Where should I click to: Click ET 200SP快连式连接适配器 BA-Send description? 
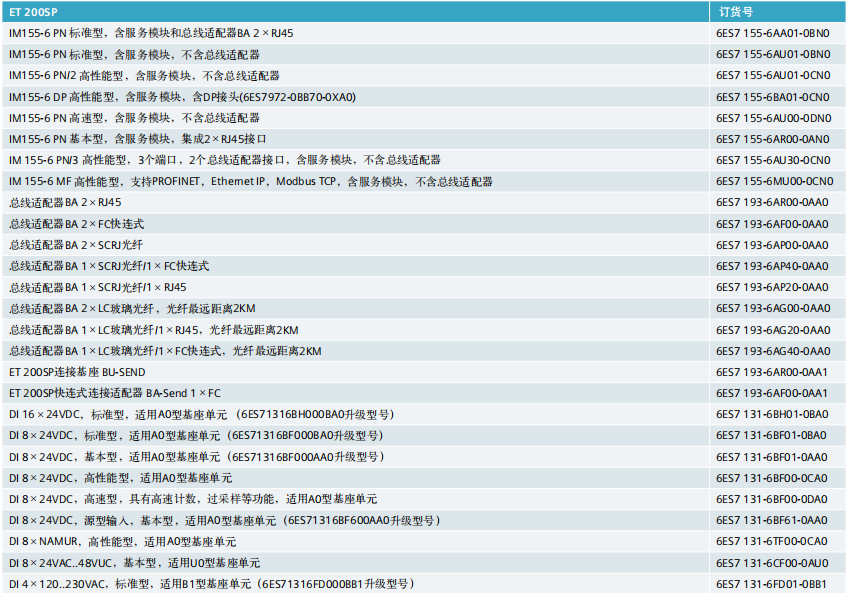[115, 393]
